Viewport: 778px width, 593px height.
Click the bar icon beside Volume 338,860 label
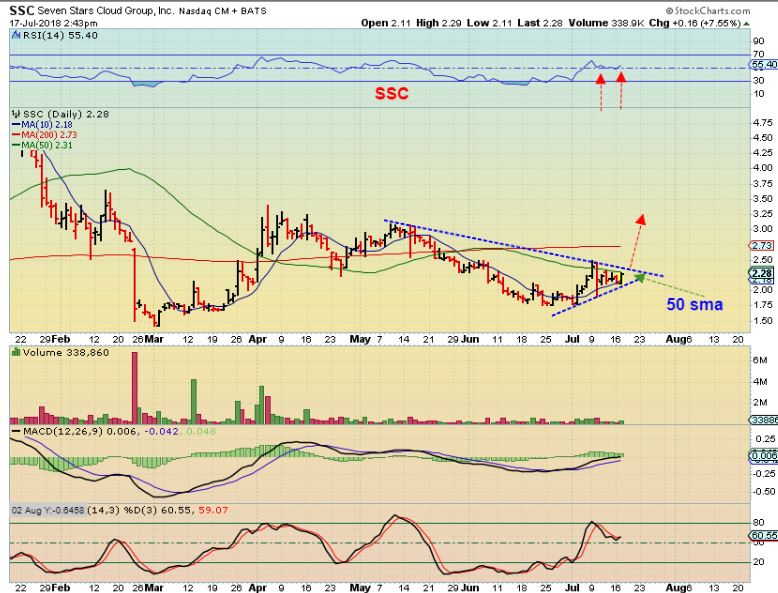[x=16, y=352]
